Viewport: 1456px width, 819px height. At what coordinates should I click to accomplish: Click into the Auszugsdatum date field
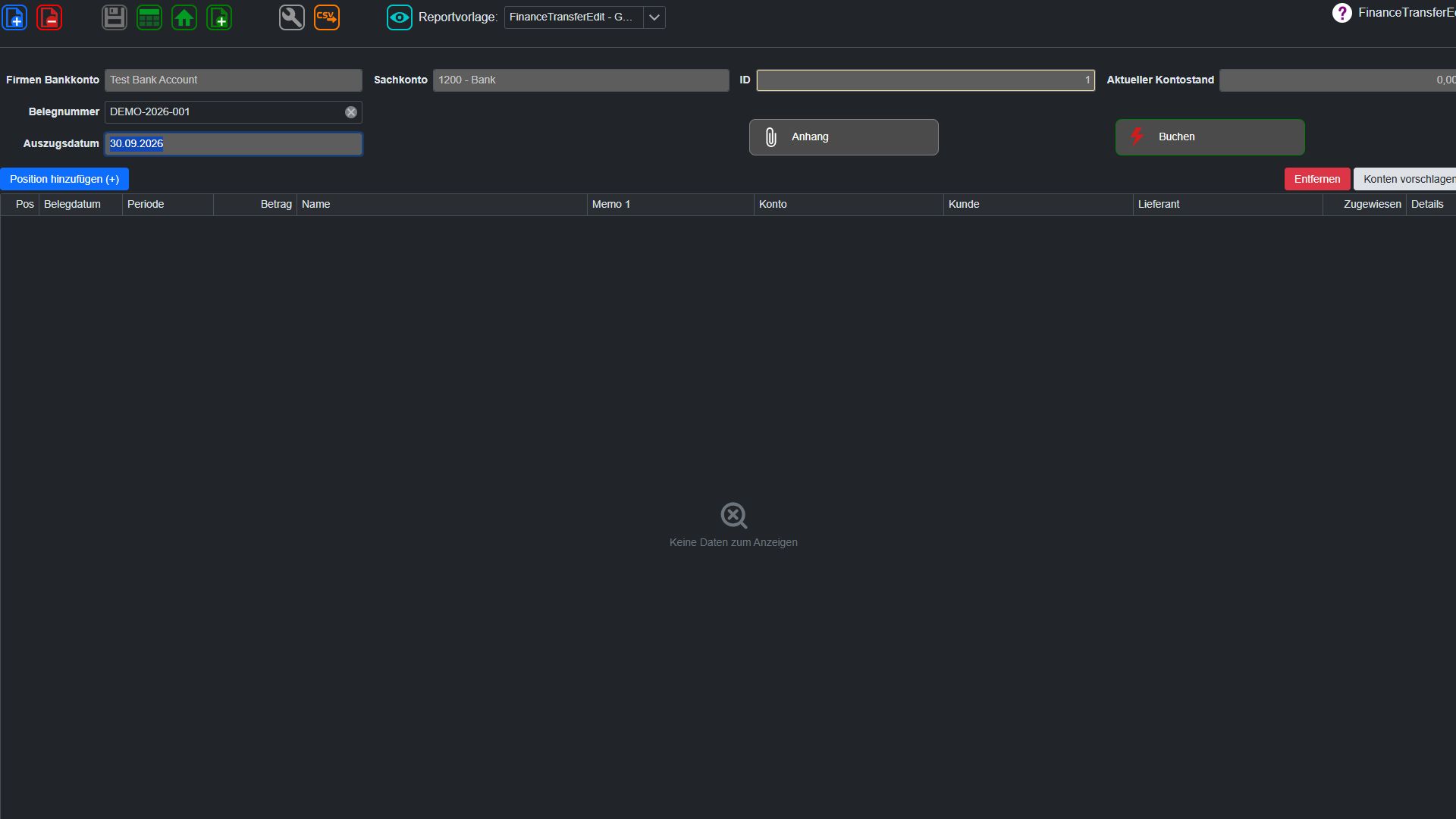[x=234, y=144]
